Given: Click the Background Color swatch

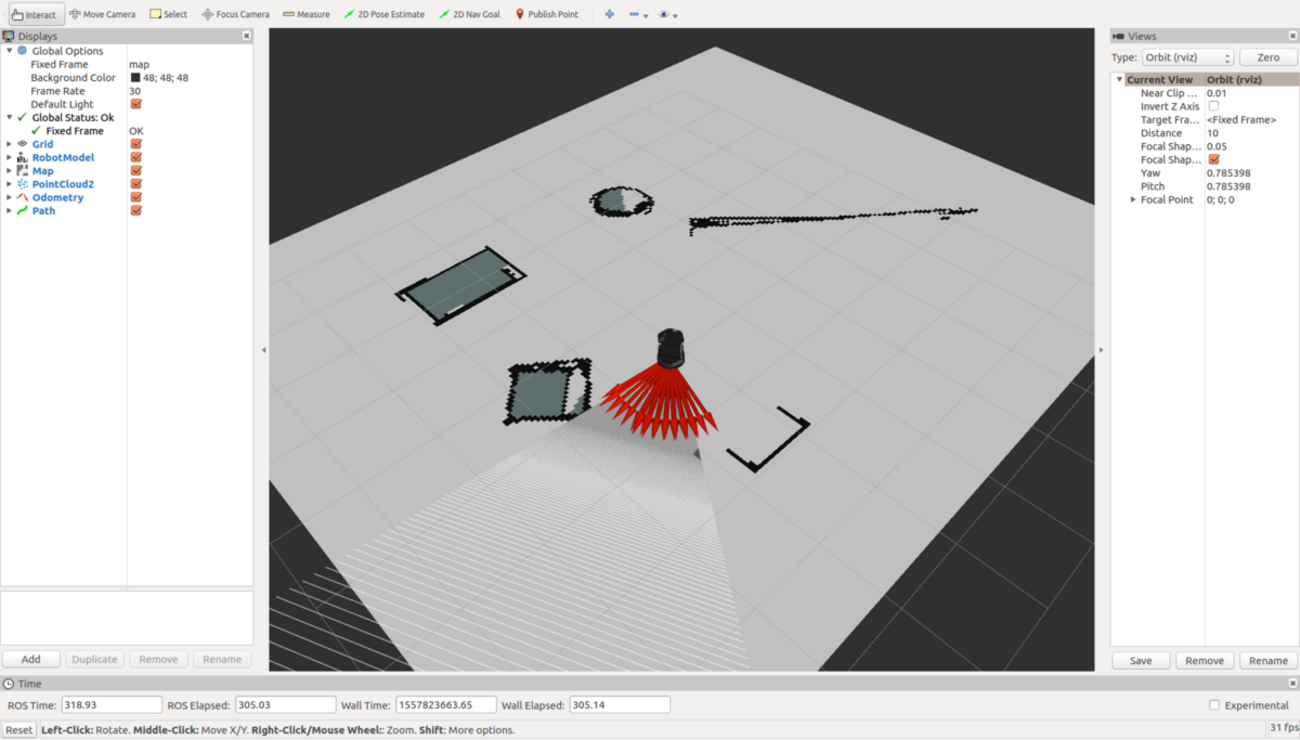Looking at the screenshot, I should [136, 78].
